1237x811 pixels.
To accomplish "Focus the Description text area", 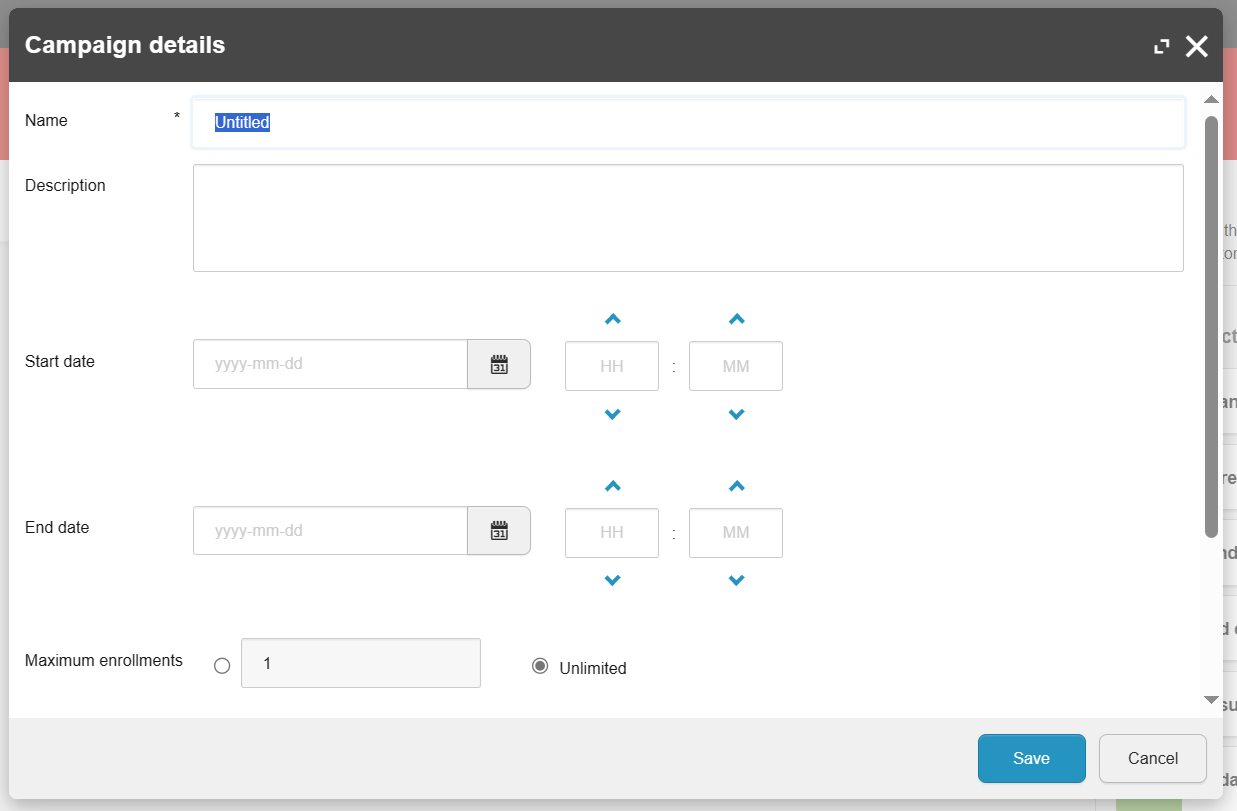I will [688, 218].
